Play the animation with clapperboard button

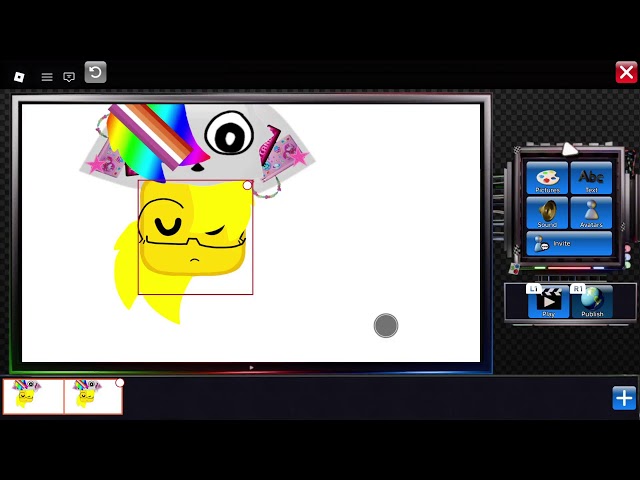(548, 302)
